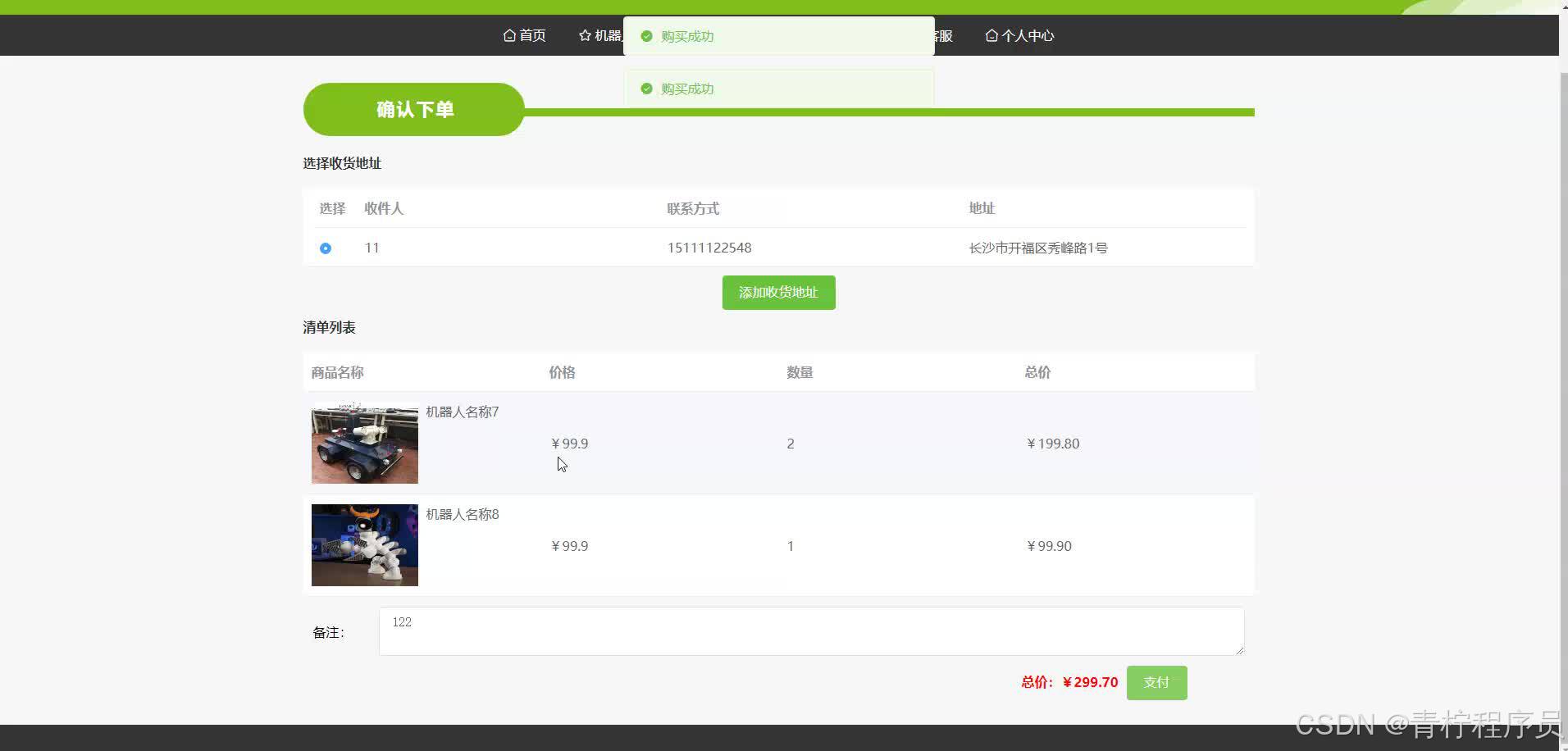Click the 收件人 column header
This screenshot has width=1568, height=751.
[x=384, y=208]
